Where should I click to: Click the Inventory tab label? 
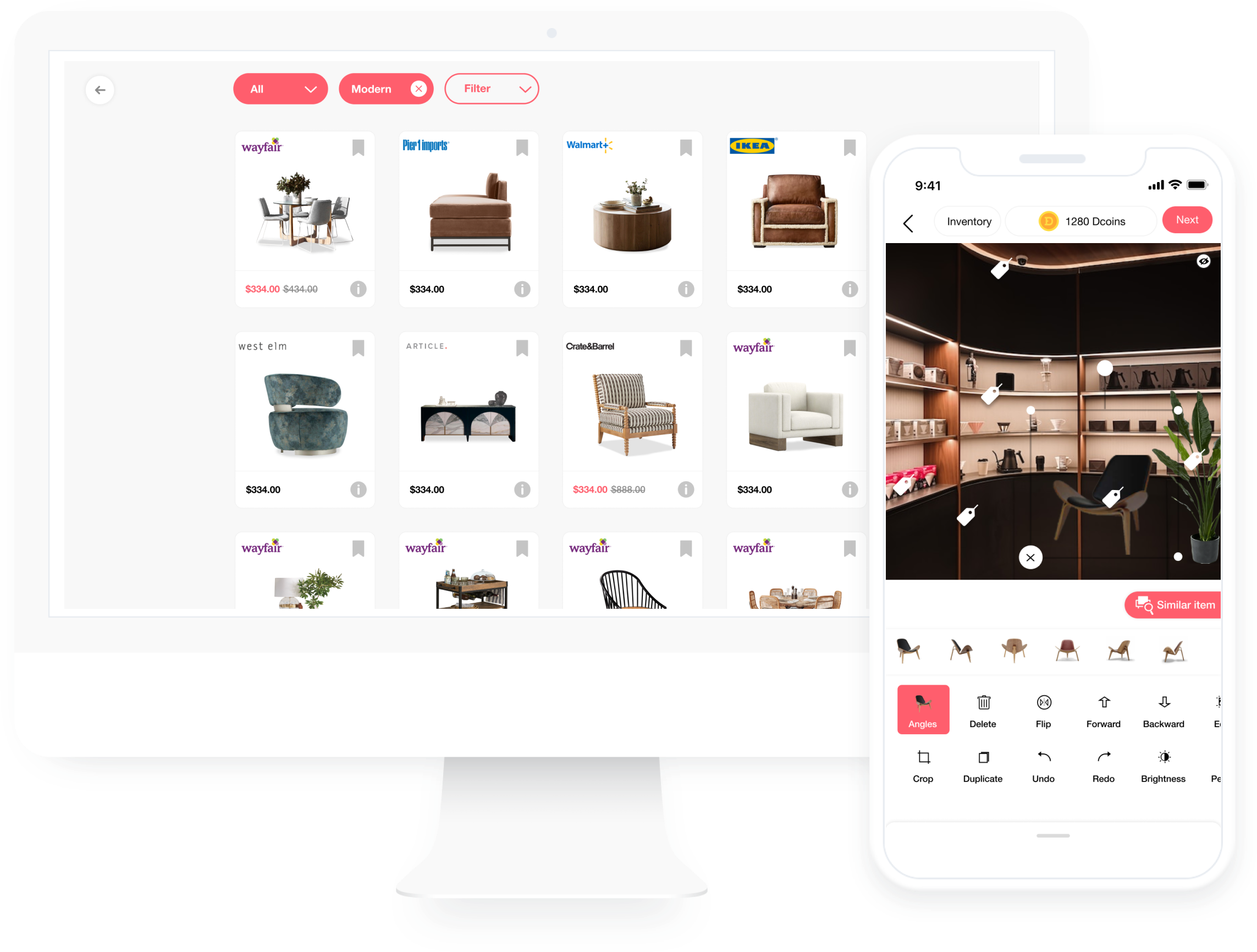[967, 220]
